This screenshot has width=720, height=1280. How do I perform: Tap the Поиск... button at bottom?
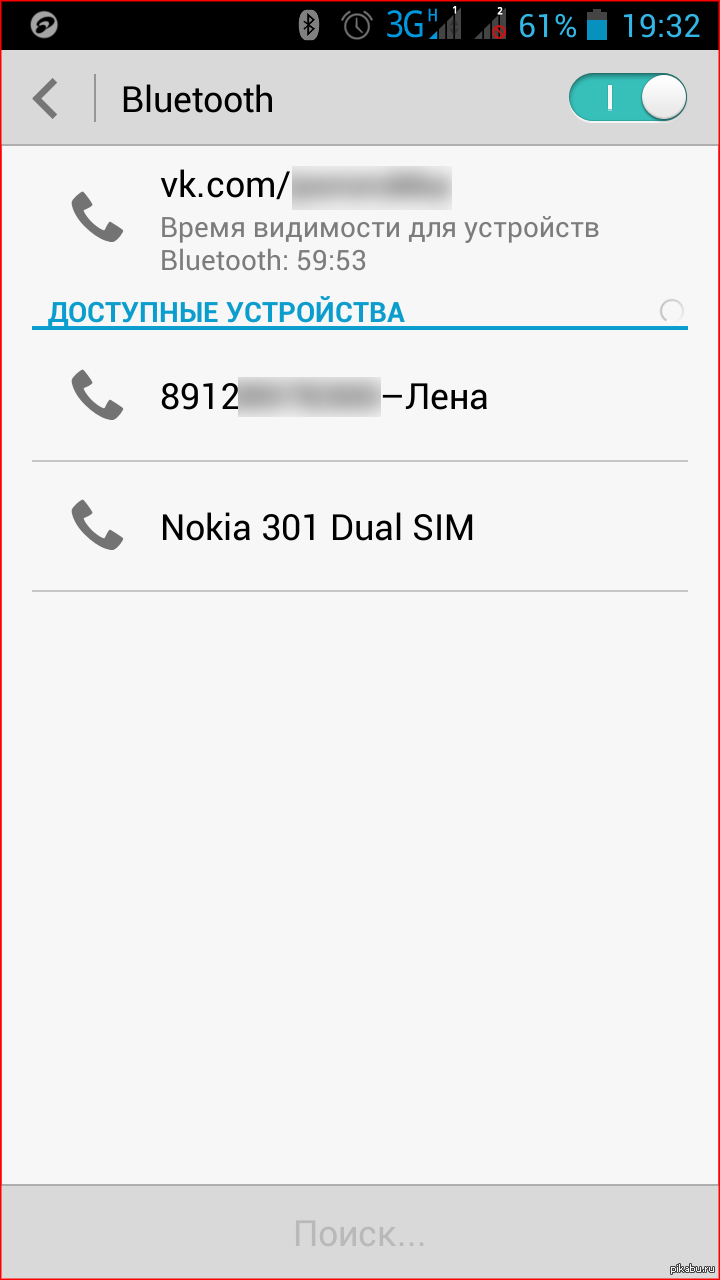[360, 1233]
